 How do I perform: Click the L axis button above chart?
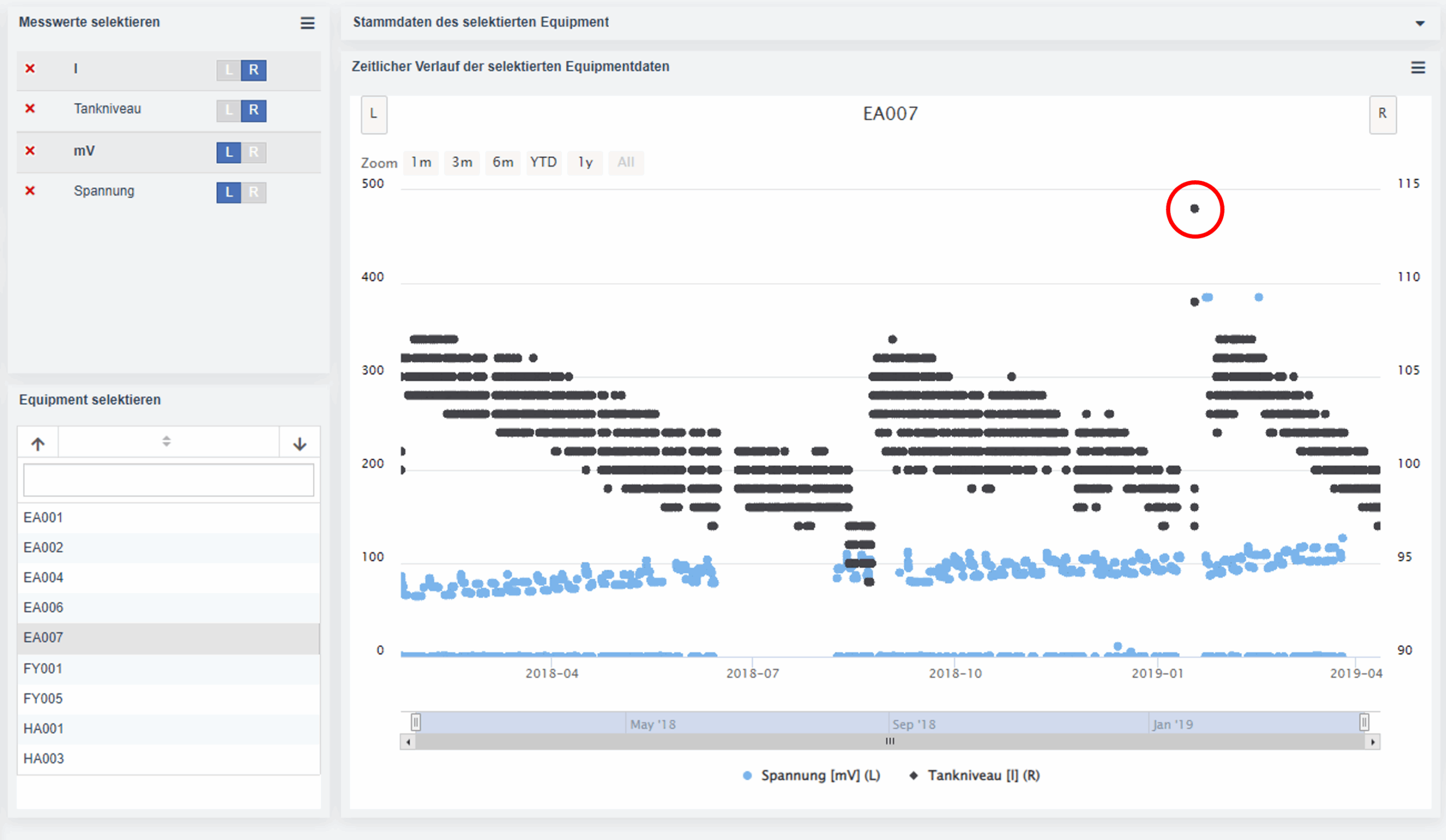[x=373, y=114]
